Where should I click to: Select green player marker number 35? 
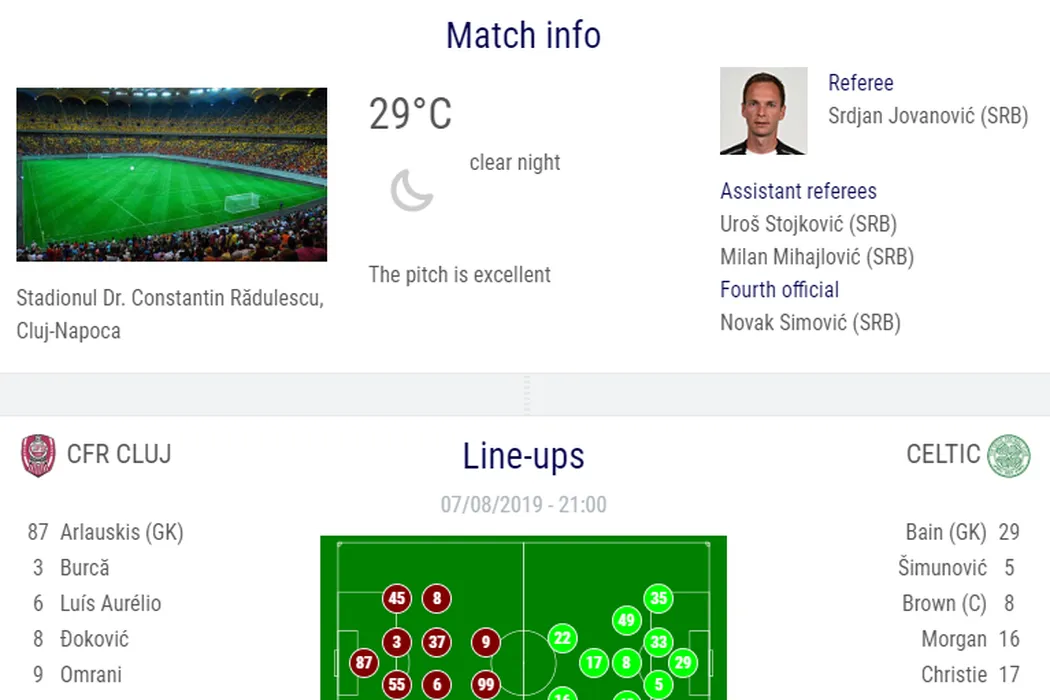tap(658, 599)
